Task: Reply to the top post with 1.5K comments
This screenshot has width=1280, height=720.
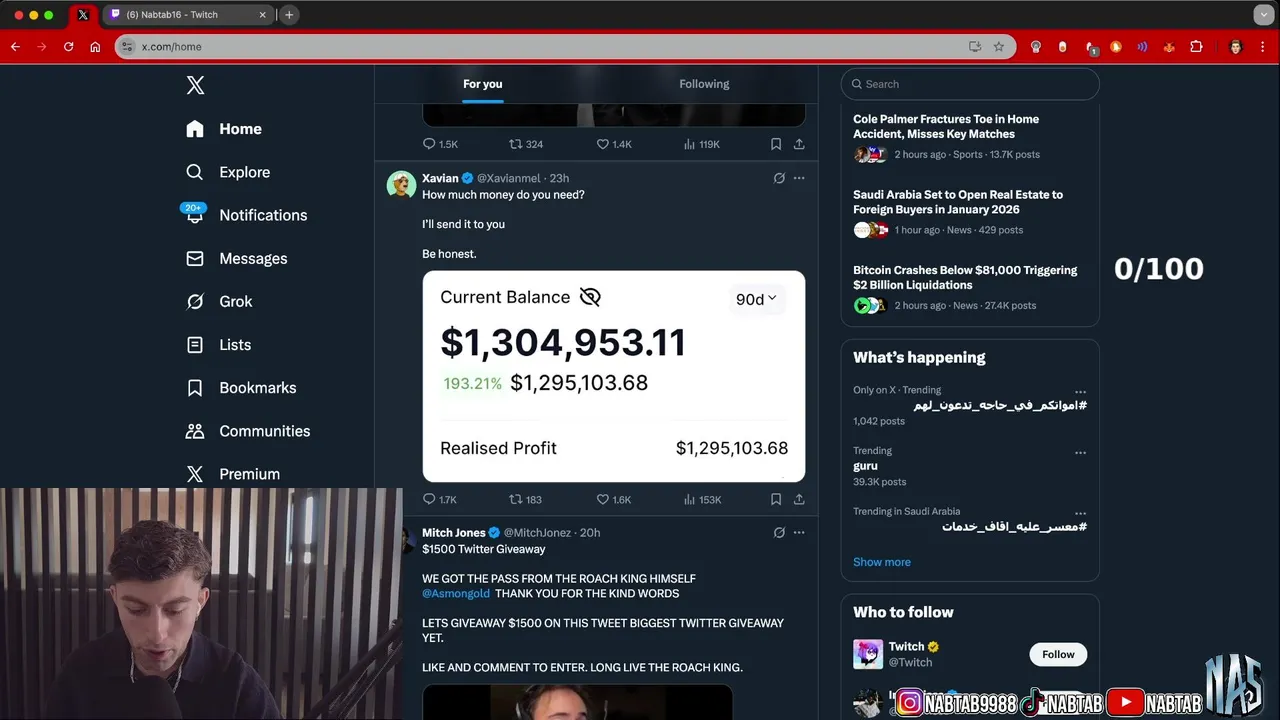Action: pos(440,144)
